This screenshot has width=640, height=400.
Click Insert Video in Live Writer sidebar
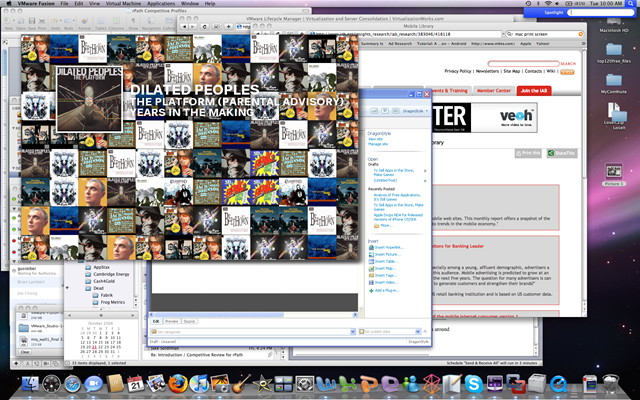click(x=383, y=282)
